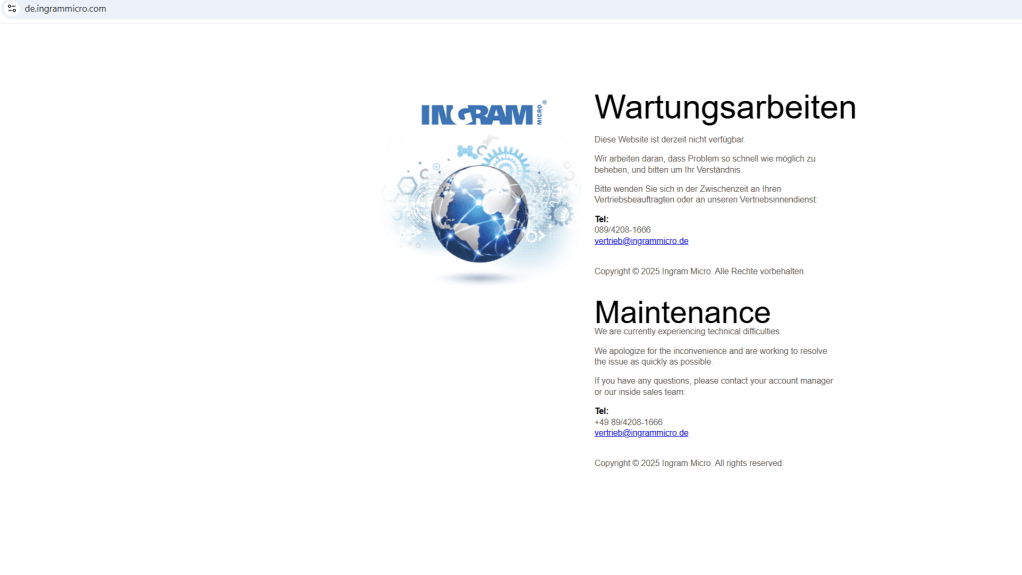Open the email link under Wartungsarbeiten section
The image size is (1022, 575).
(x=641, y=241)
